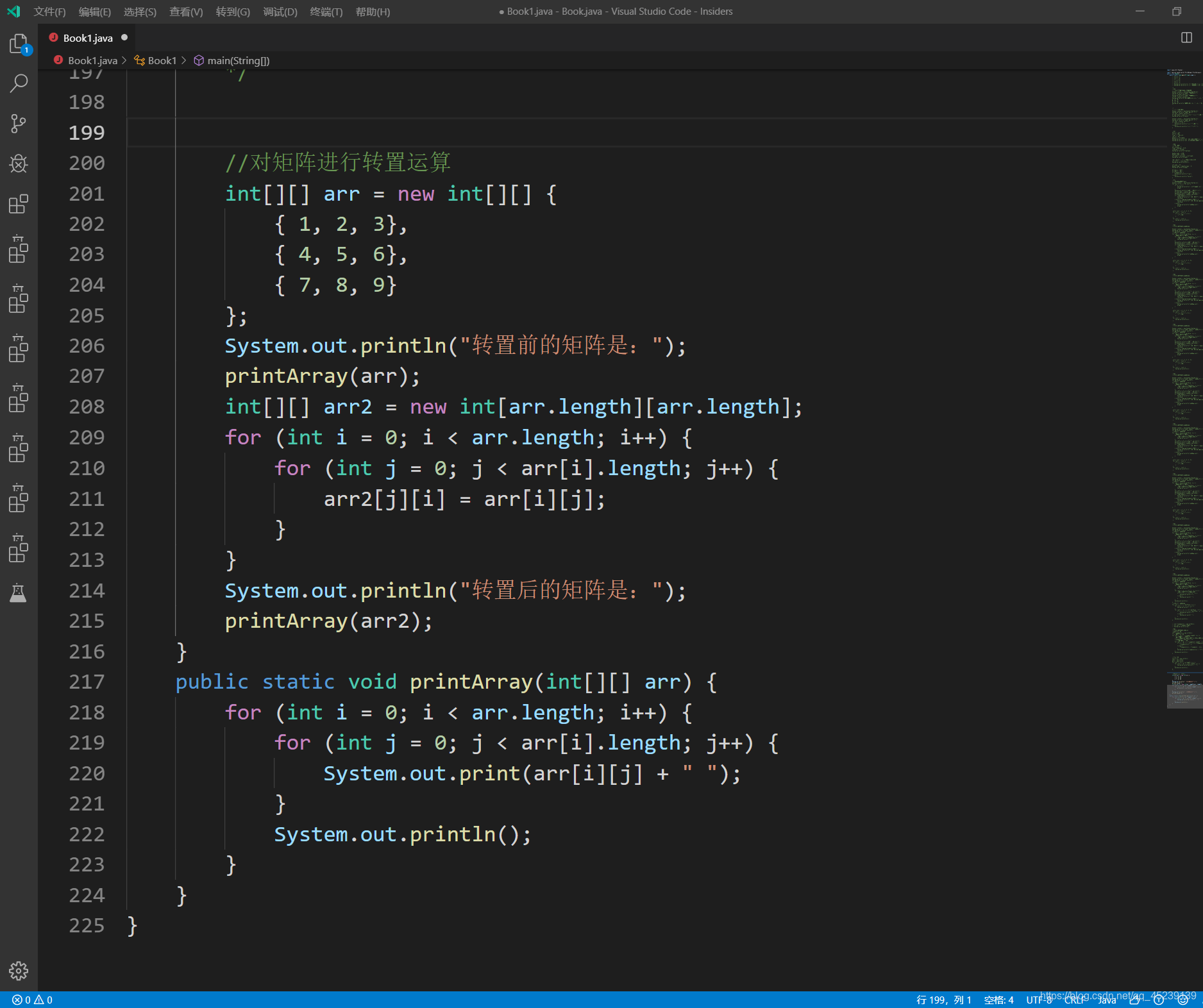Click 'public' keyword on line 217
Viewport: 1203px width, 1008px height.
coord(212,682)
